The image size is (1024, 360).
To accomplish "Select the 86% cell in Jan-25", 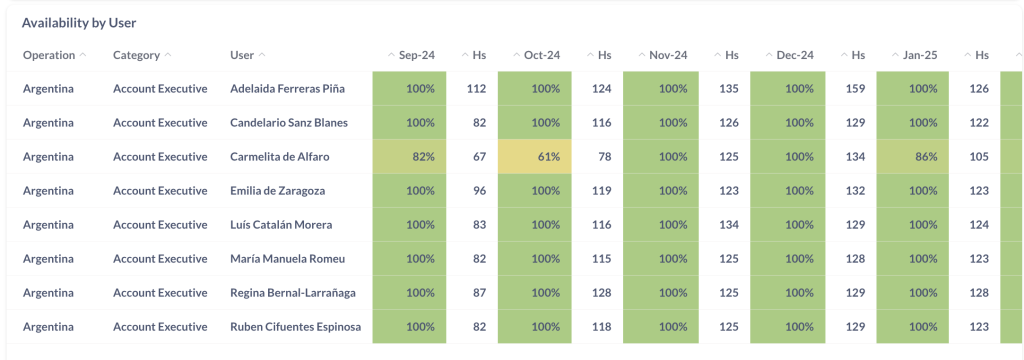I will click(912, 157).
